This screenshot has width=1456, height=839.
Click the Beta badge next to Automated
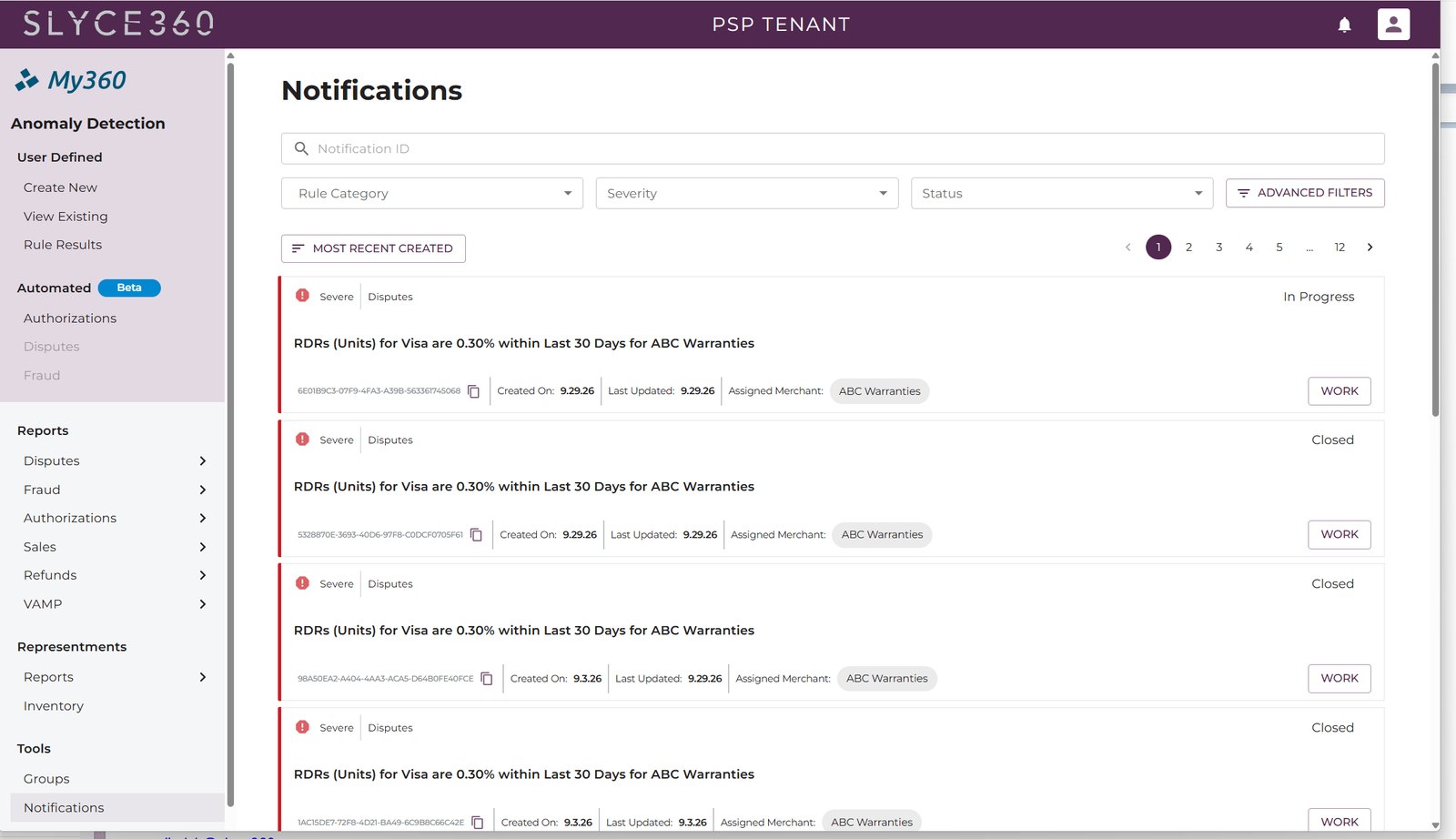coord(129,288)
